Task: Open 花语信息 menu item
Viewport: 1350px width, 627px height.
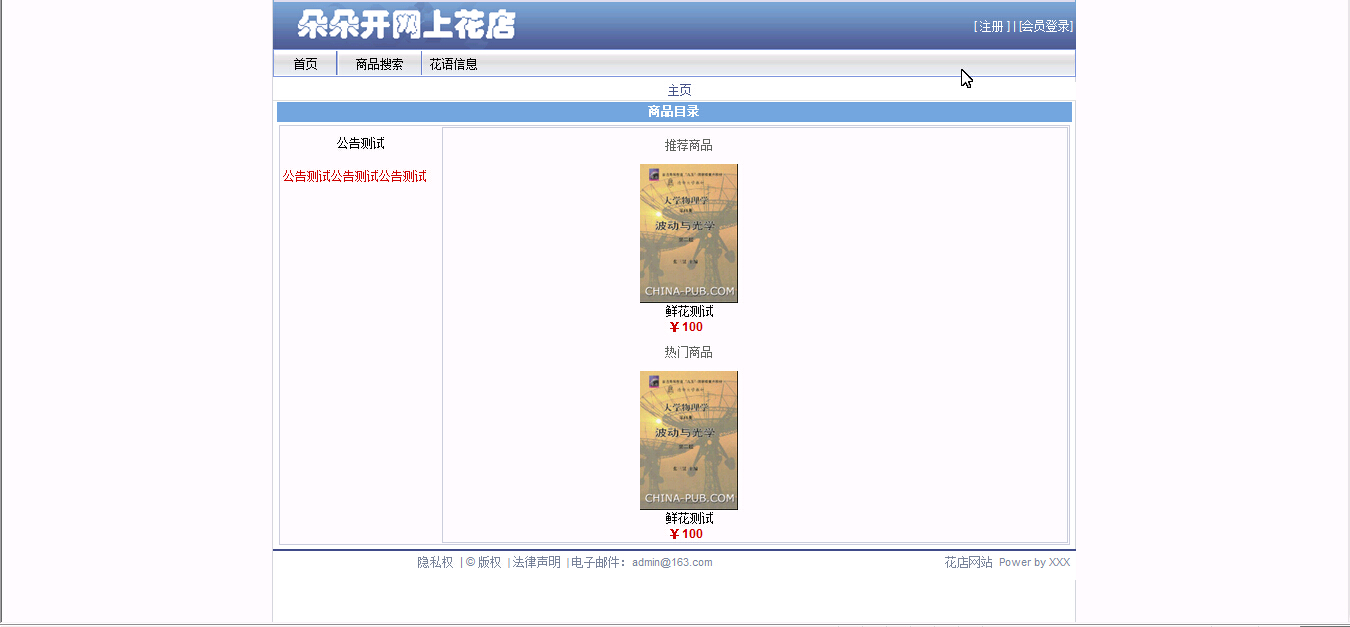Action: [453, 64]
